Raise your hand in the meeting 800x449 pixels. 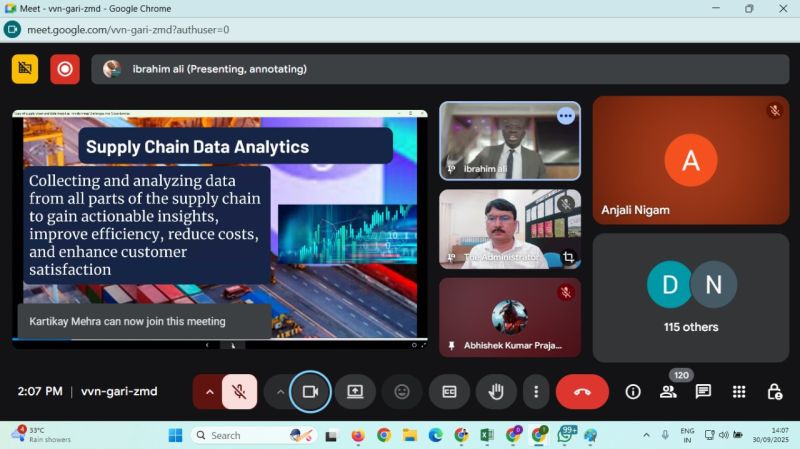(x=496, y=392)
